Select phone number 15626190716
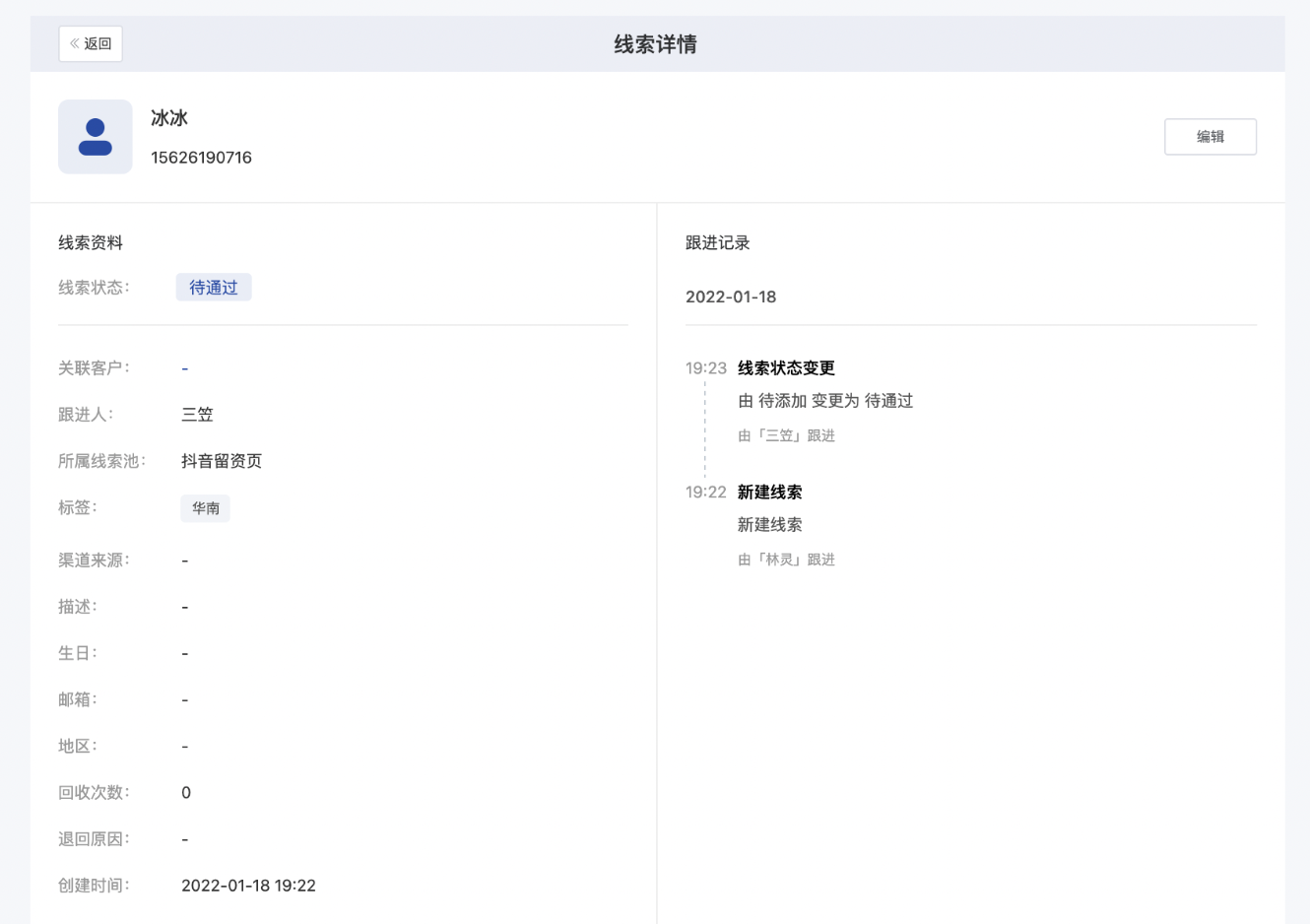1310x924 pixels. pyautogui.click(x=201, y=158)
